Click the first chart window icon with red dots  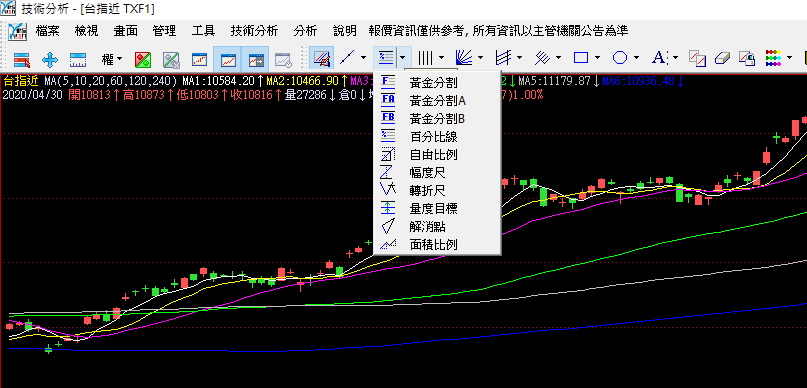pos(199,59)
